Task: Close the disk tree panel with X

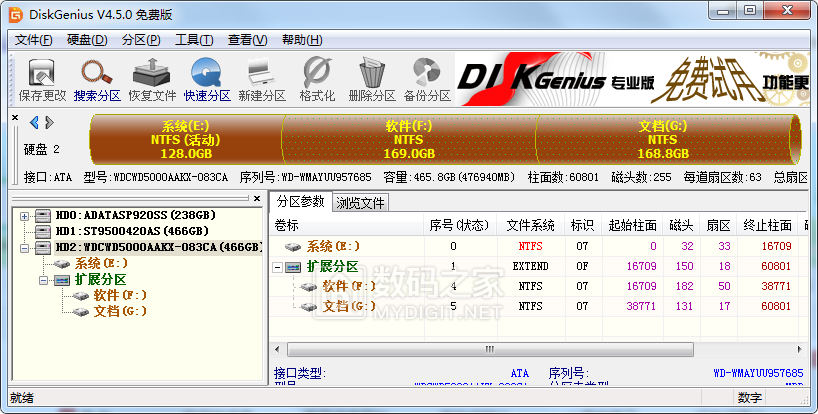Action: point(257,198)
